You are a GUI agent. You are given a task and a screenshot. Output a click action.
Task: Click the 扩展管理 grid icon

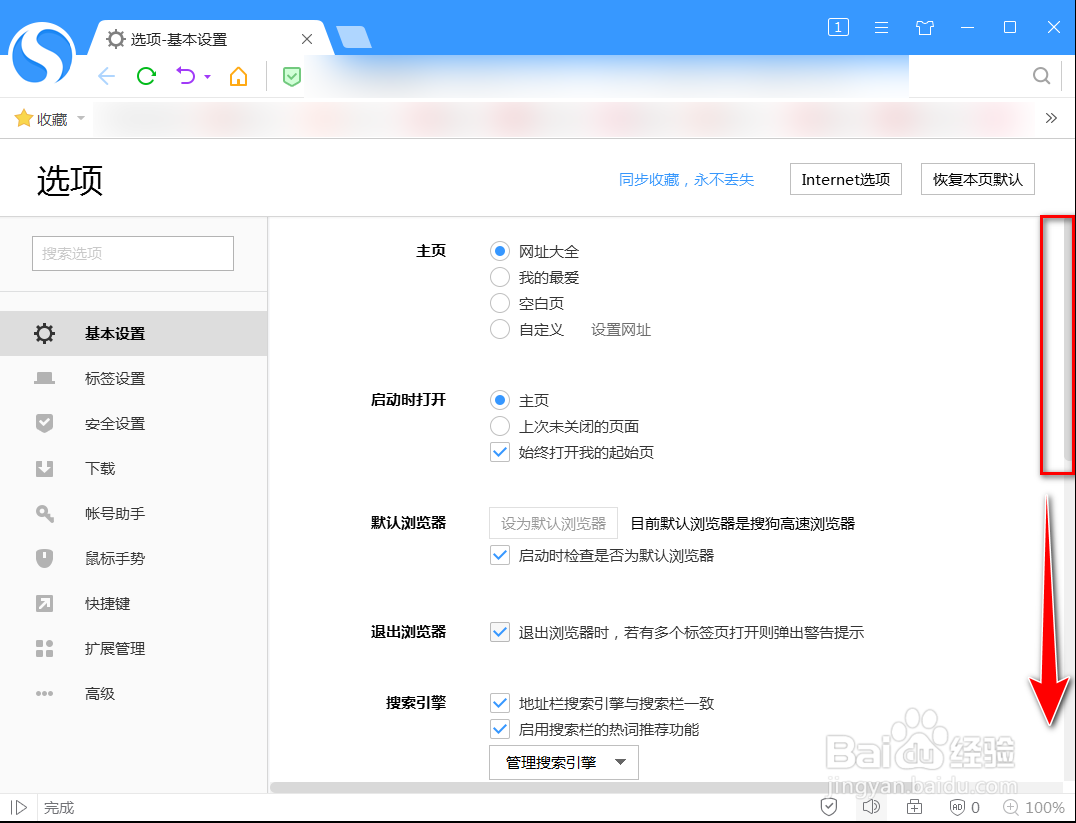(x=44, y=649)
